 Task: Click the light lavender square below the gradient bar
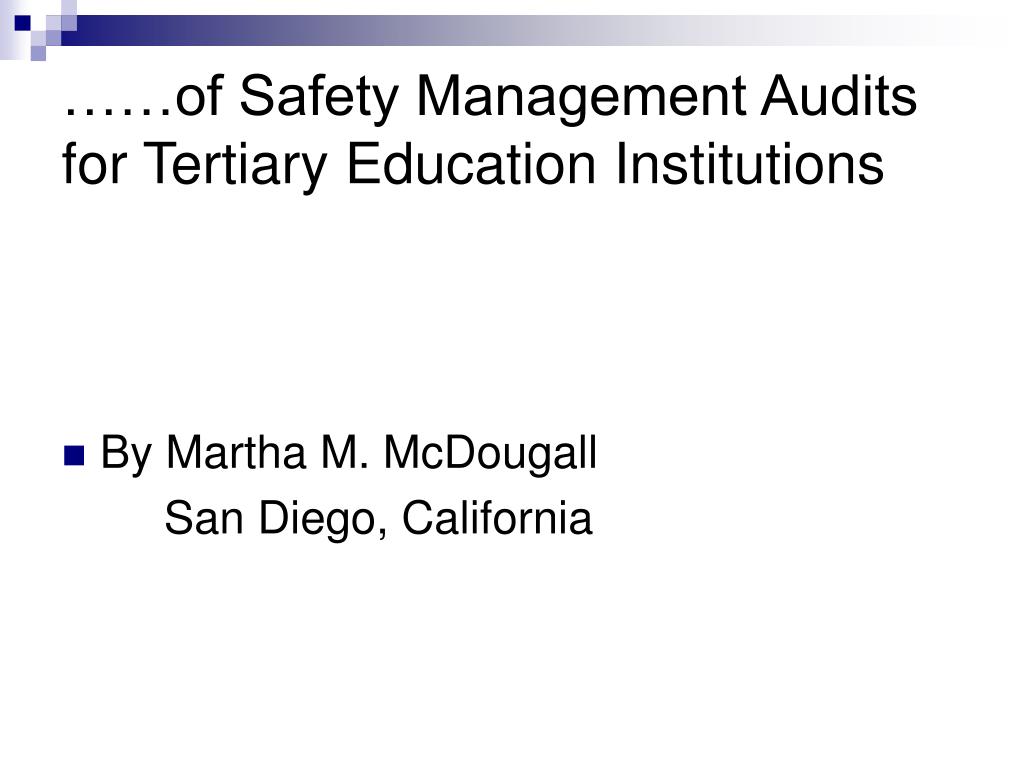[x=39, y=54]
